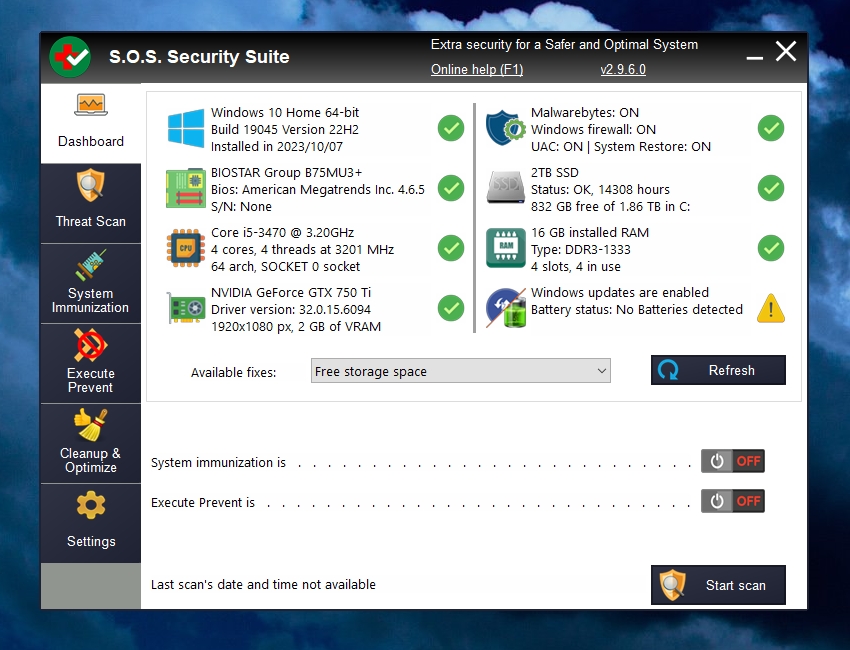850x650 pixels.
Task: Click the green checkmark beside 16 GB RAM
Action: coord(771,248)
